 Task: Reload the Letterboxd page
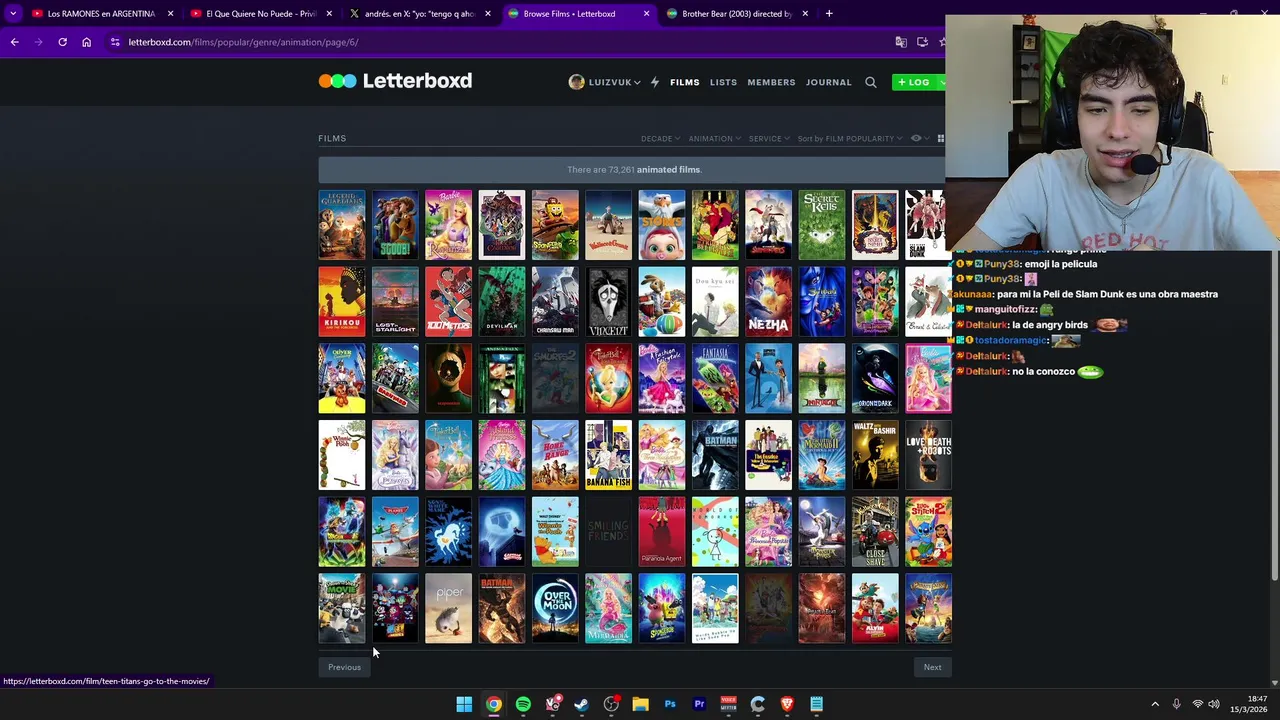tap(62, 42)
